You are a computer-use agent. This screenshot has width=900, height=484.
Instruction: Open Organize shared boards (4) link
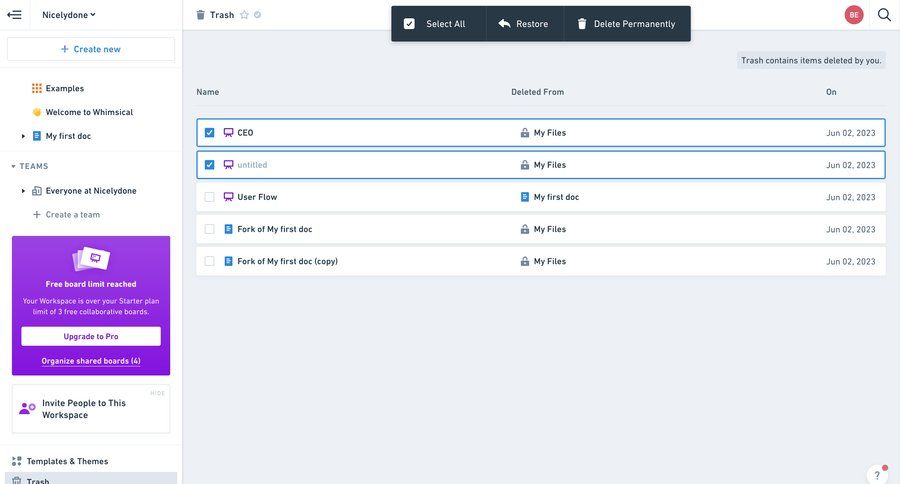[x=91, y=361]
